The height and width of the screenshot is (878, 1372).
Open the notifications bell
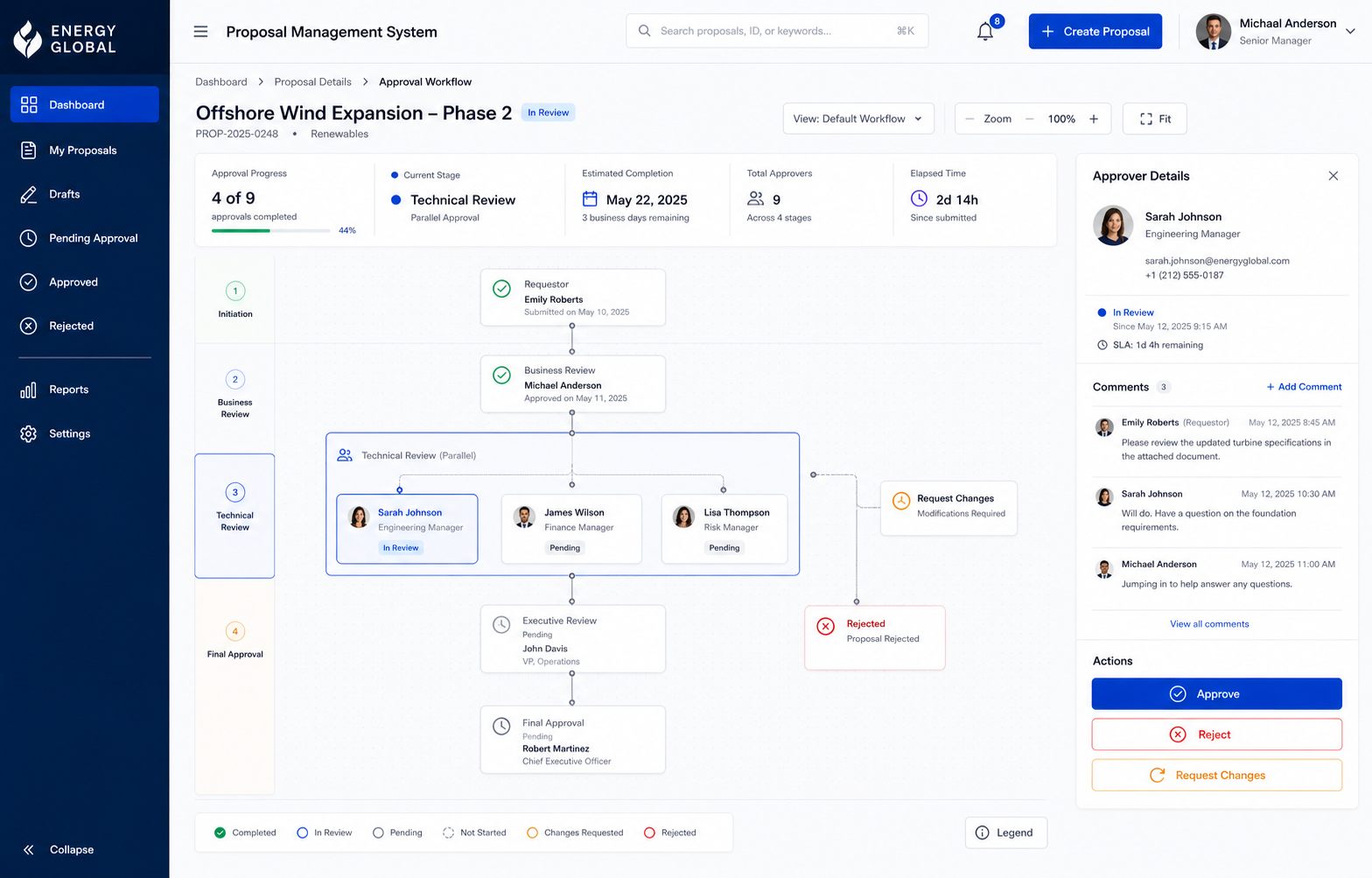985,32
